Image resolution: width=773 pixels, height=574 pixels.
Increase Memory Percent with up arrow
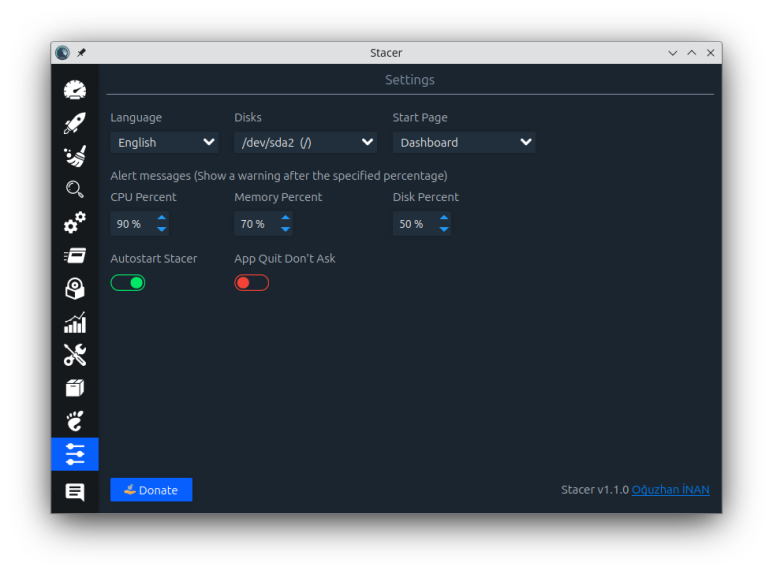285,217
